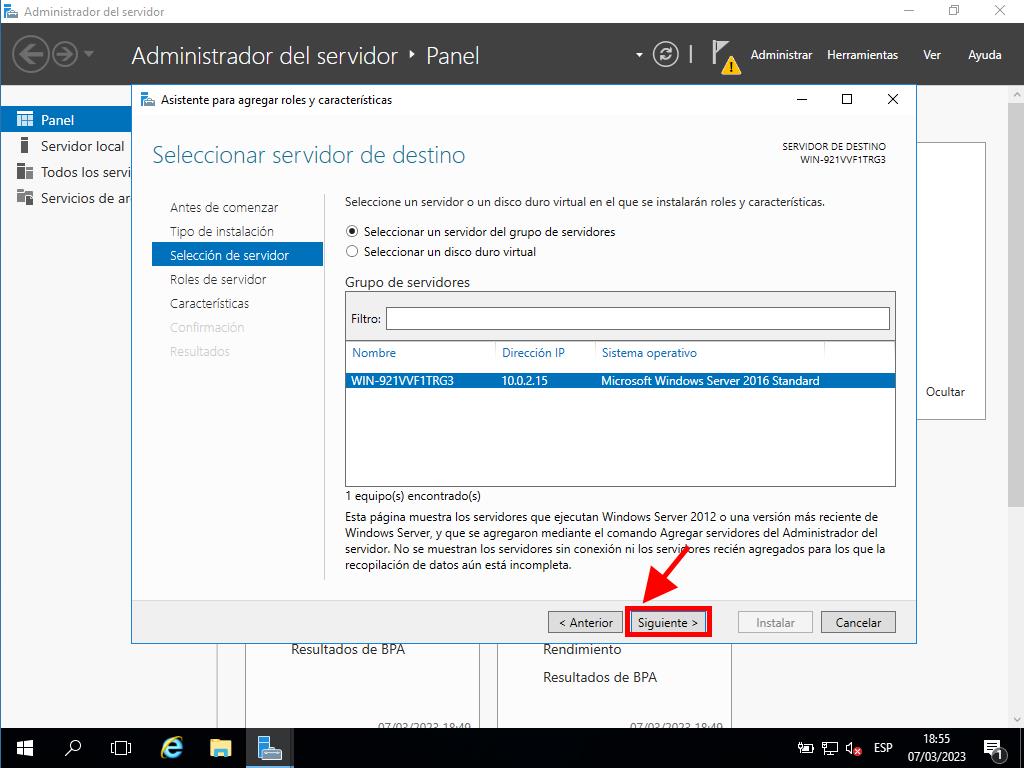1024x768 pixels.
Task: Click the Cancelar button
Action: (x=858, y=622)
